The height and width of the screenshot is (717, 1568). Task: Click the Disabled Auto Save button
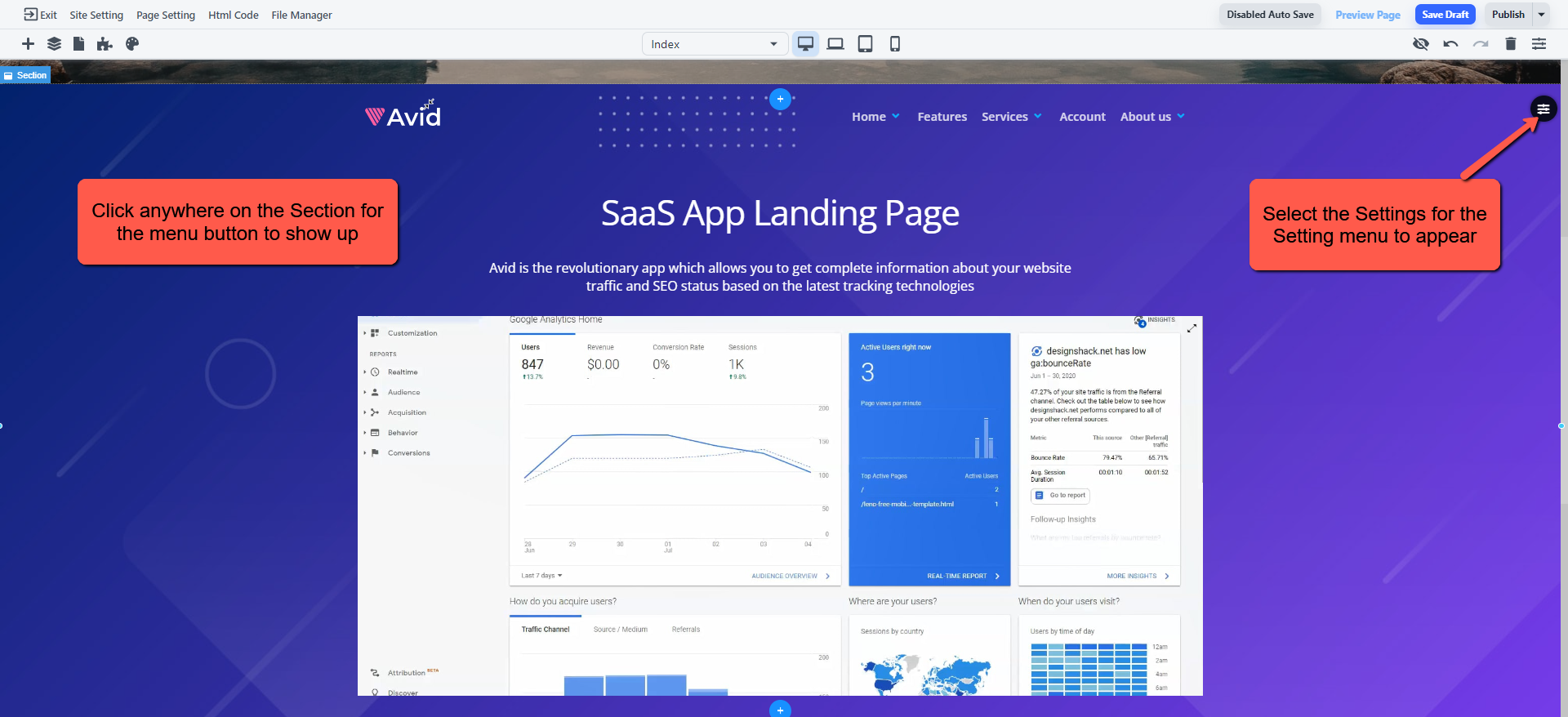click(1270, 15)
